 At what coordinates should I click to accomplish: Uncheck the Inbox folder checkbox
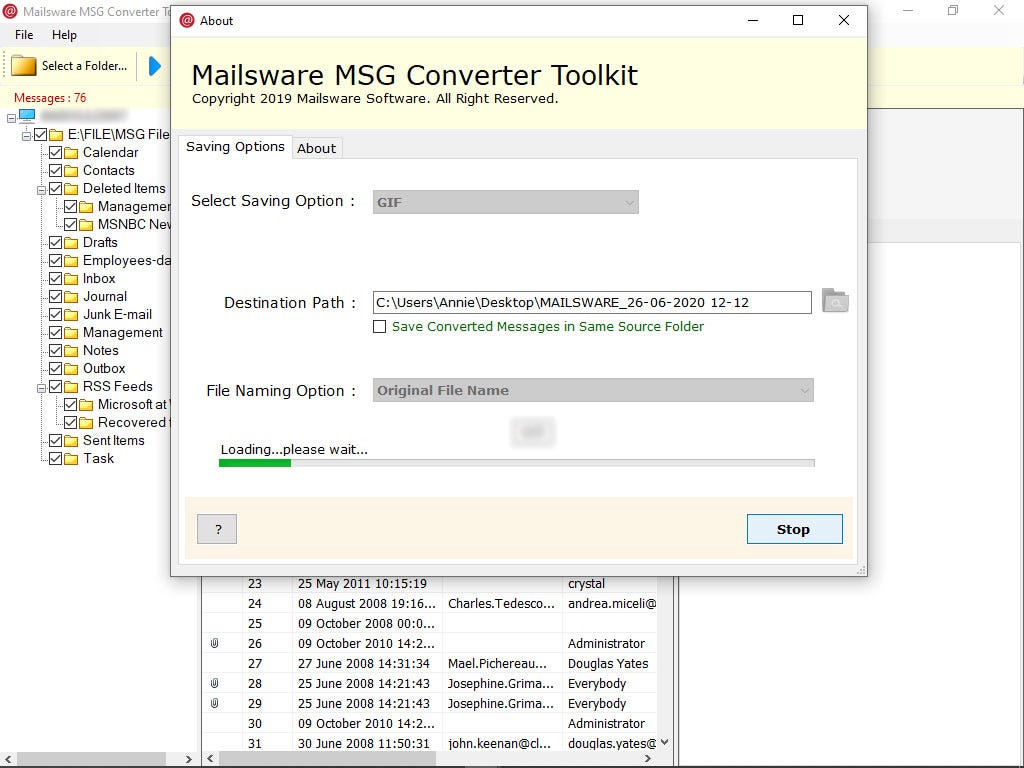coord(56,278)
